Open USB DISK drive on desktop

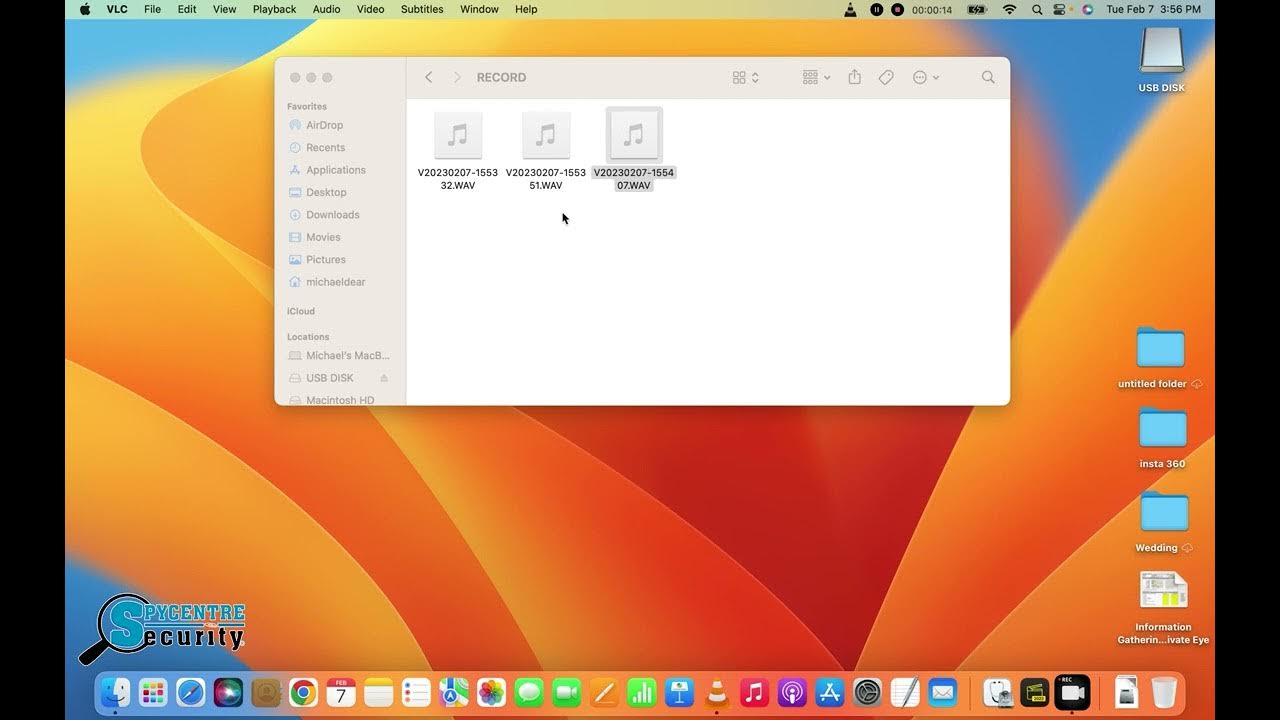[x=1162, y=58]
